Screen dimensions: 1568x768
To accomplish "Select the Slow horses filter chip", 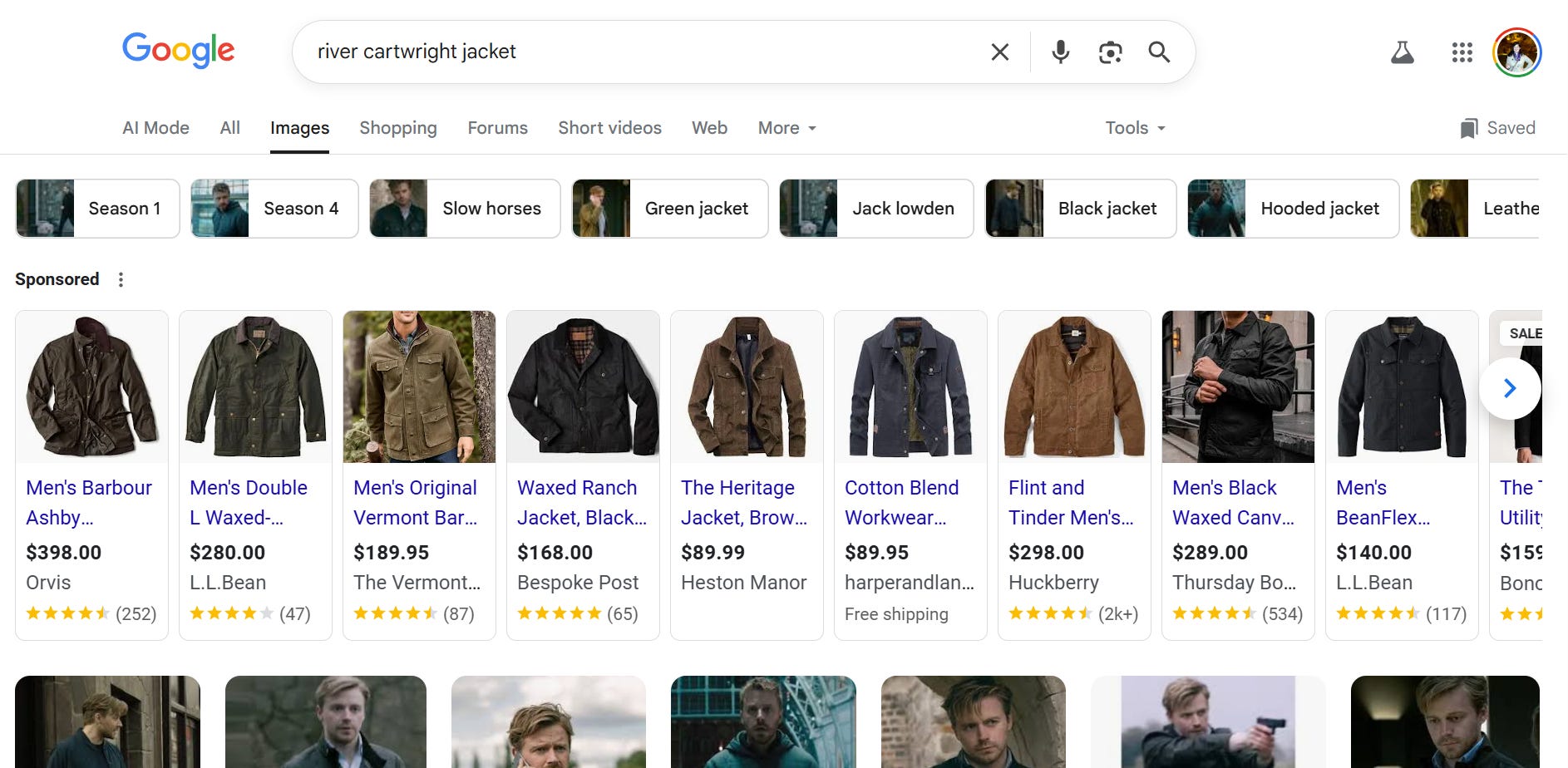I will 465,209.
